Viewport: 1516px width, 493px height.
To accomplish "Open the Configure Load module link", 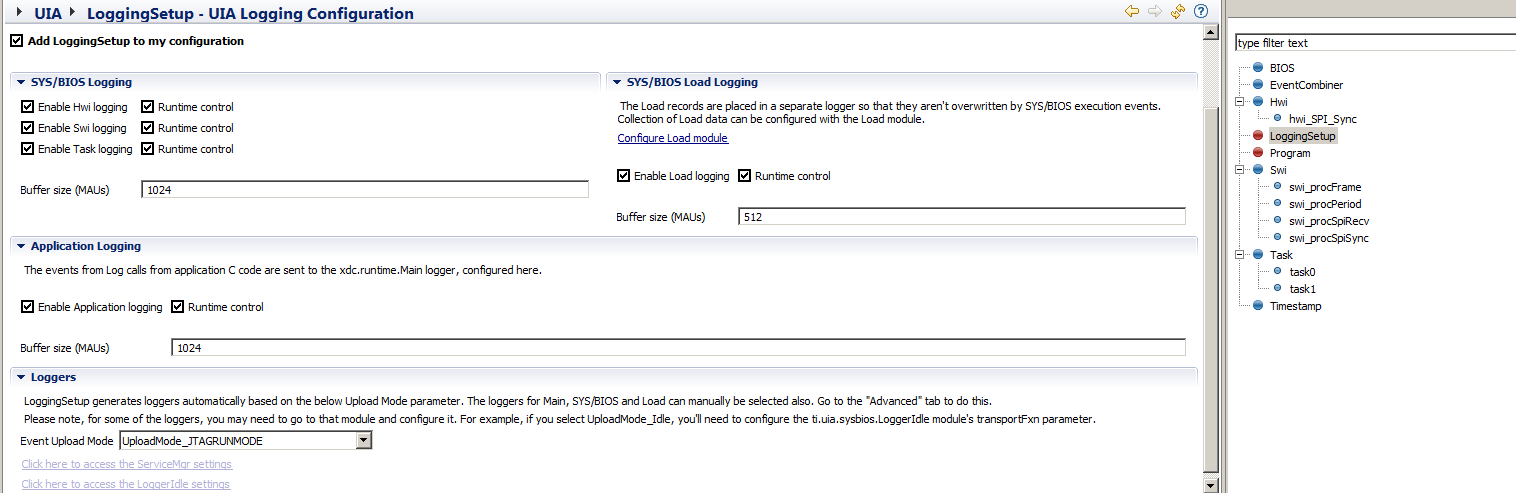I will (x=672, y=138).
